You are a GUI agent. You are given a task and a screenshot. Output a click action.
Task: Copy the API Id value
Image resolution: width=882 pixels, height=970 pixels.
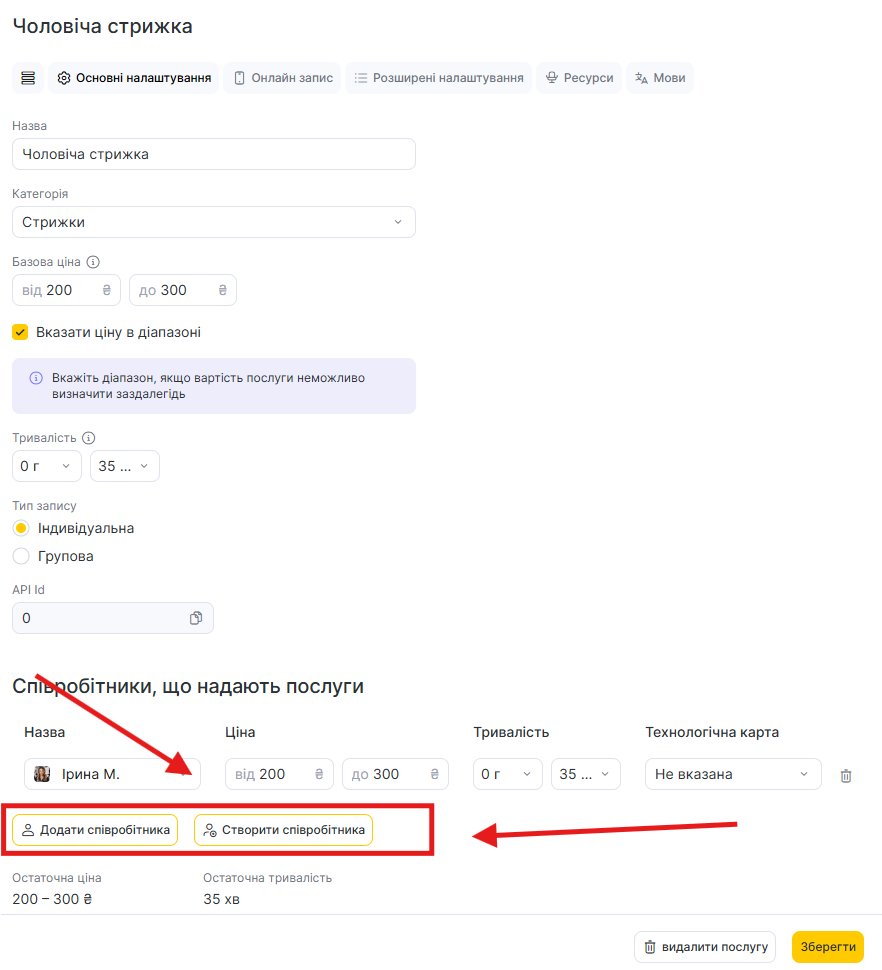[196, 618]
